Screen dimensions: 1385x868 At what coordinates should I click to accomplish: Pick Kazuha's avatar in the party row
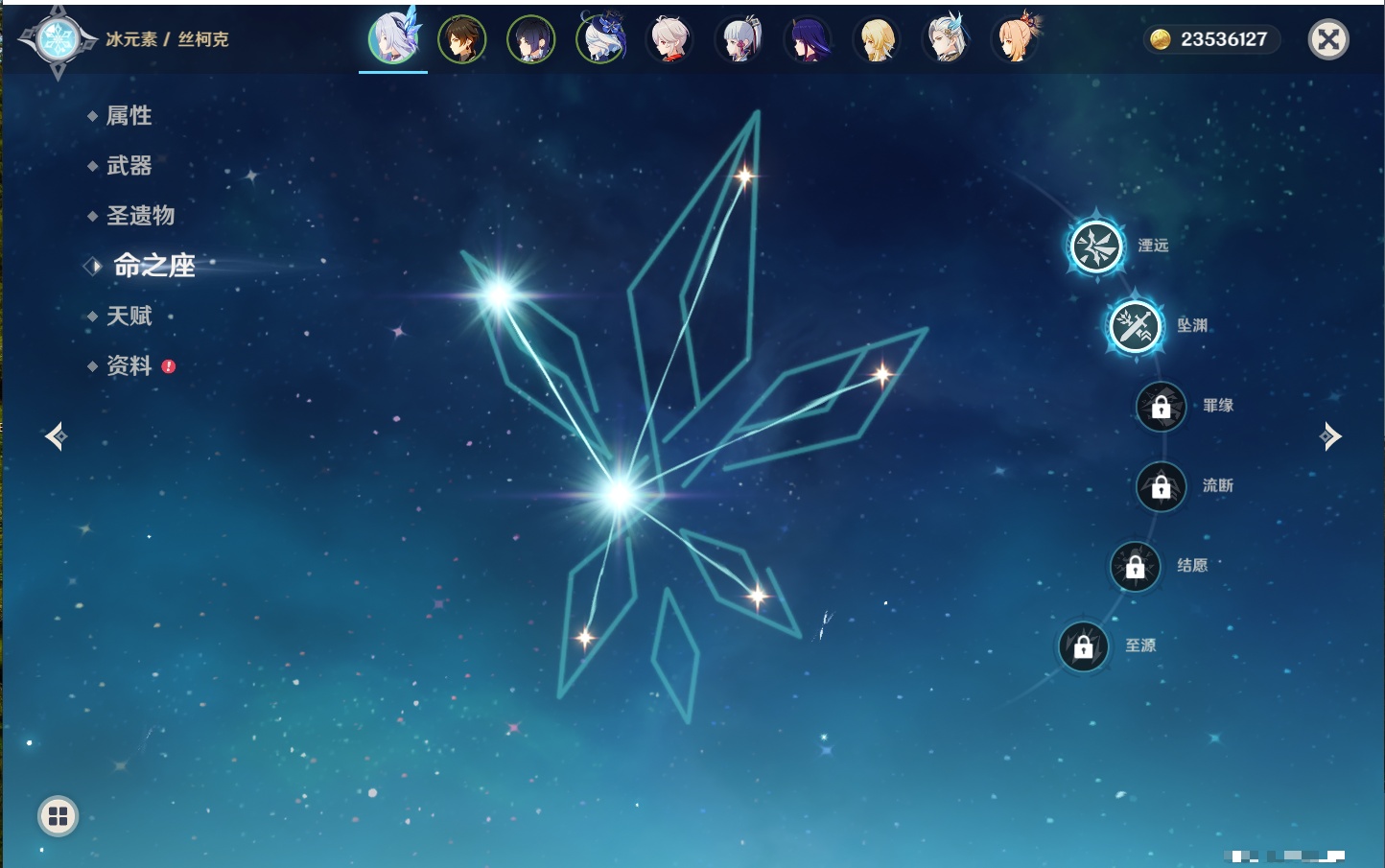coord(670,39)
